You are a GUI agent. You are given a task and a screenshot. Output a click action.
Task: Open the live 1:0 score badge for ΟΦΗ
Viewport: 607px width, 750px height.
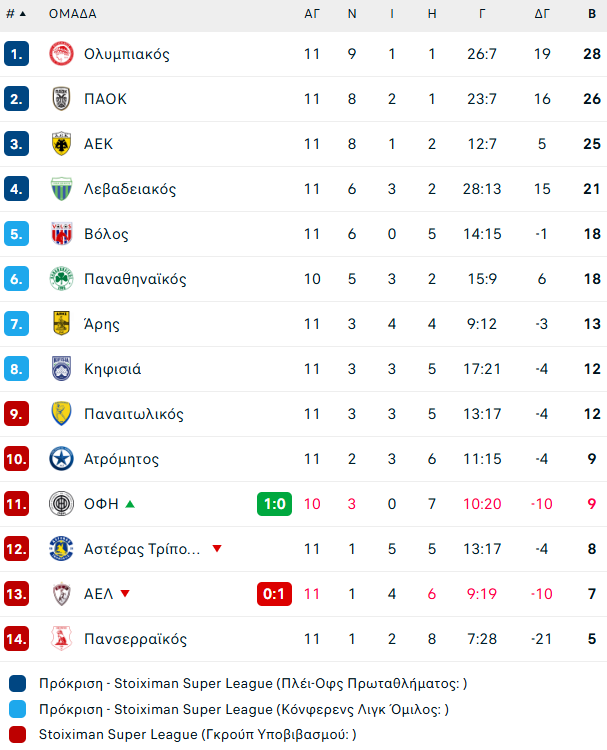point(274,504)
